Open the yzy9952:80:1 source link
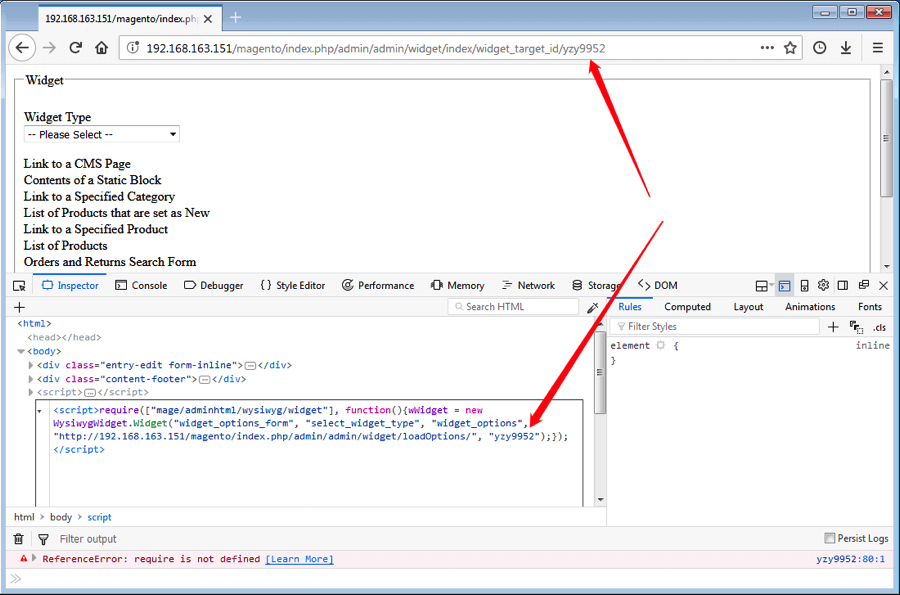The height and width of the screenshot is (595, 900). tap(850, 559)
